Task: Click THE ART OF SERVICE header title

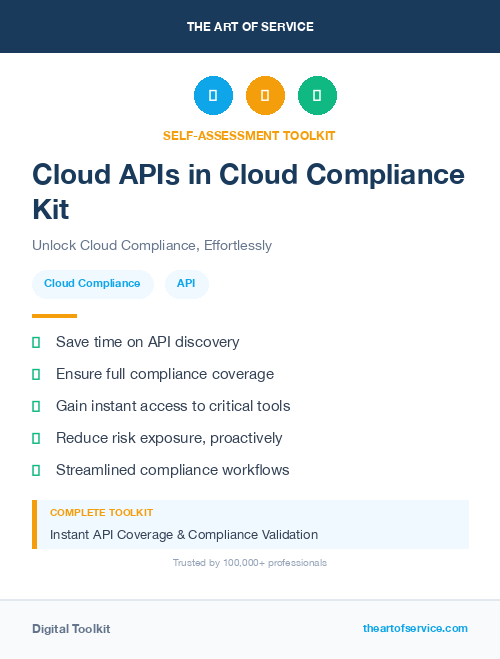Action: click(x=250, y=27)
